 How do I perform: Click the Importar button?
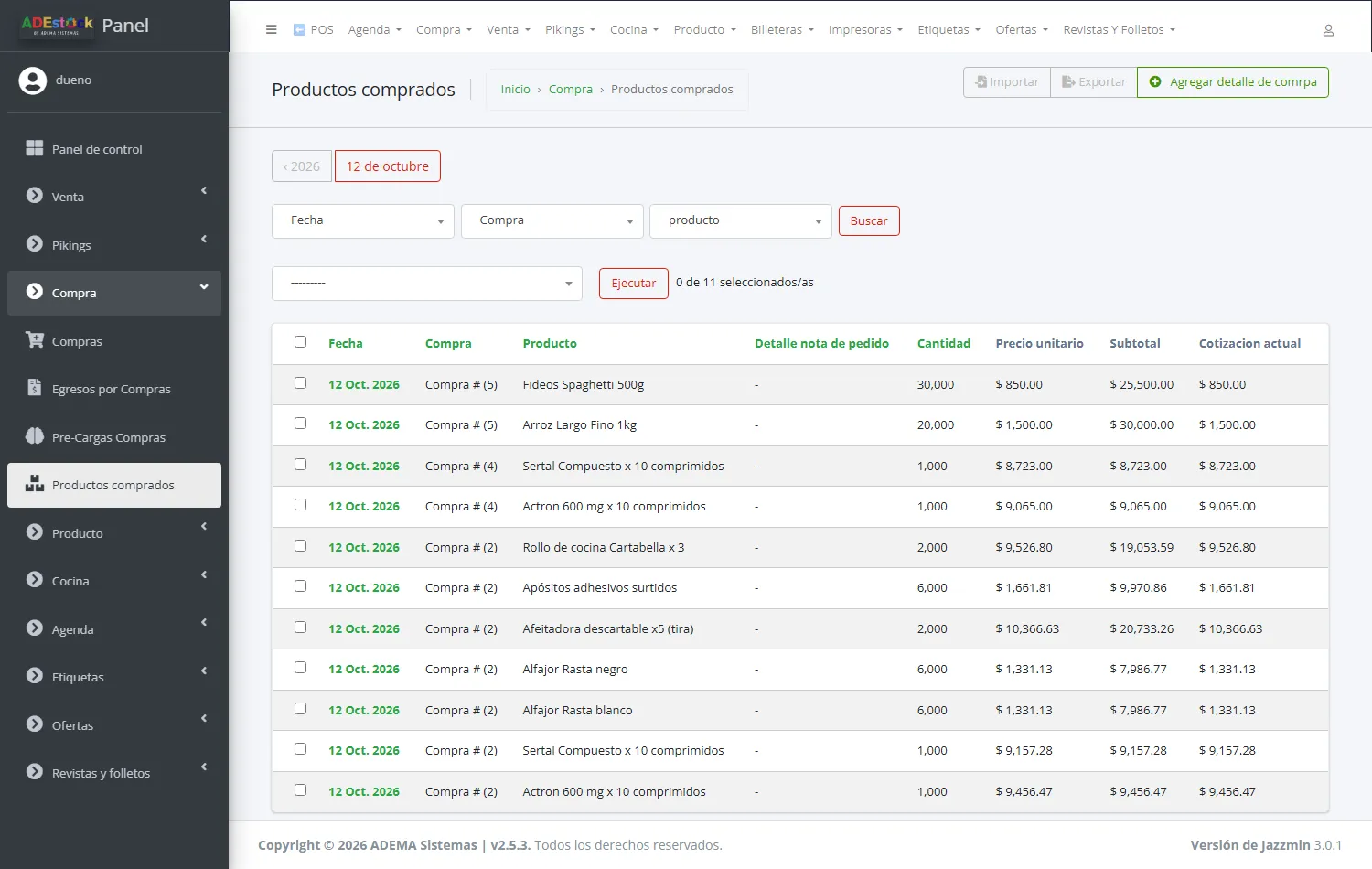[x=1007, y=82]
